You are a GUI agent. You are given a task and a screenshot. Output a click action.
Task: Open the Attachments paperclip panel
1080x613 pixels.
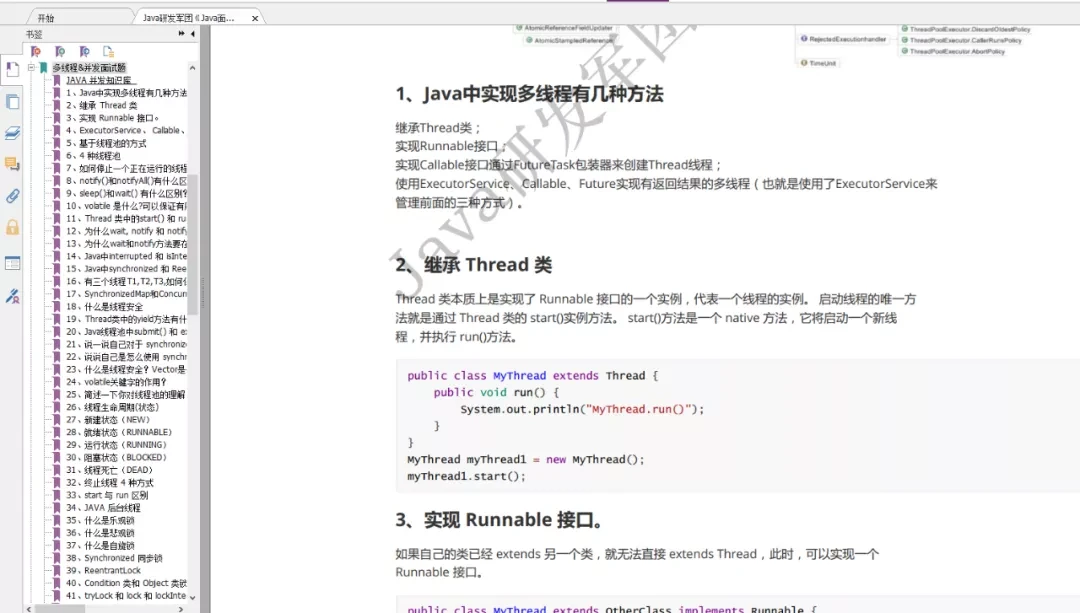tap(12, 196)
